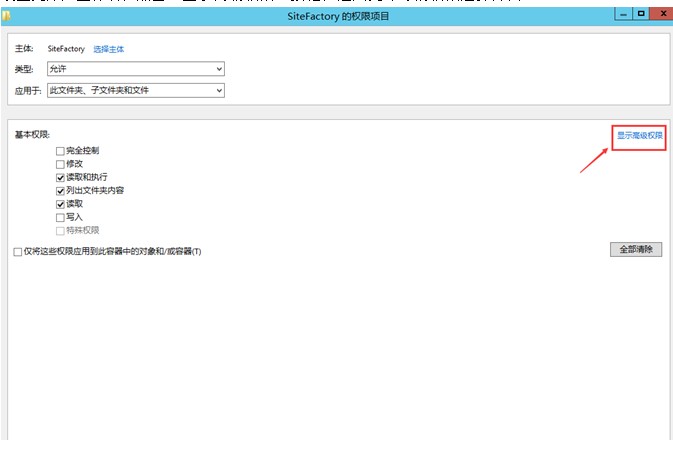The image size is (673, 454).
Task: Click the title bar text SiteFactory 的权限项目
Action: pyautogui.click(x=336, y=16)
